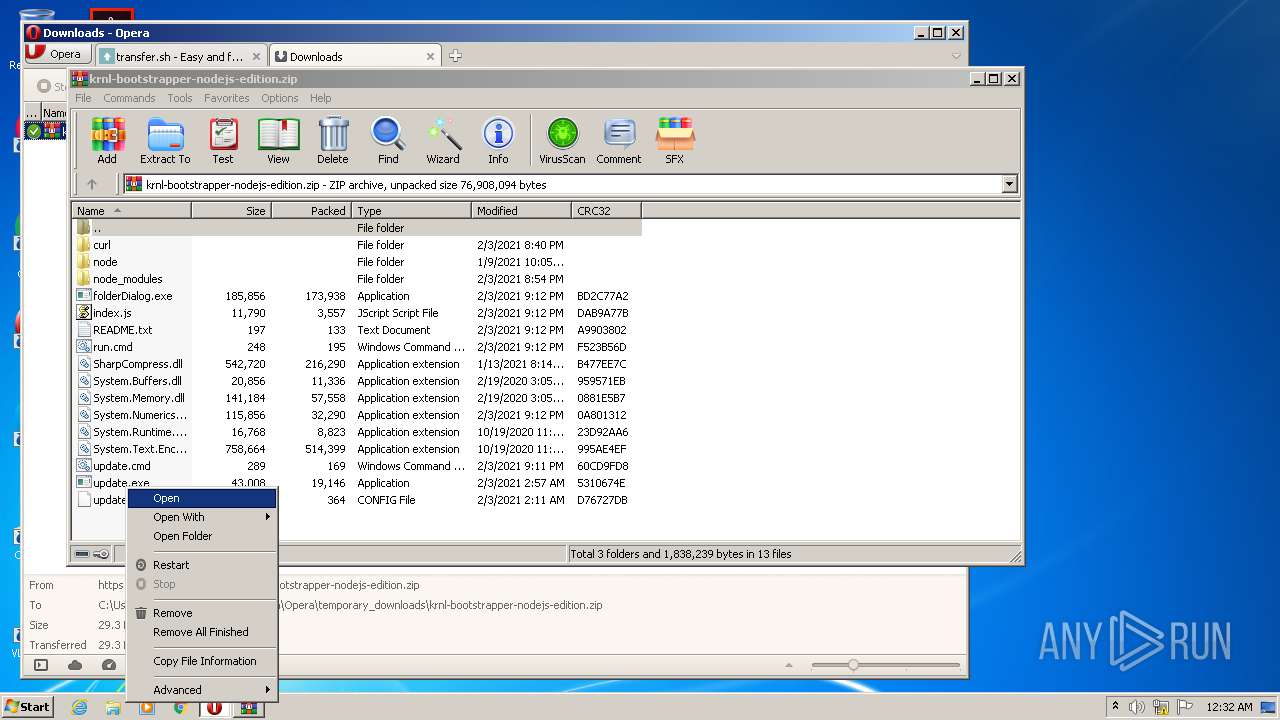
Task: Choose Remove in the context menu
Action: tap(202, 613)
